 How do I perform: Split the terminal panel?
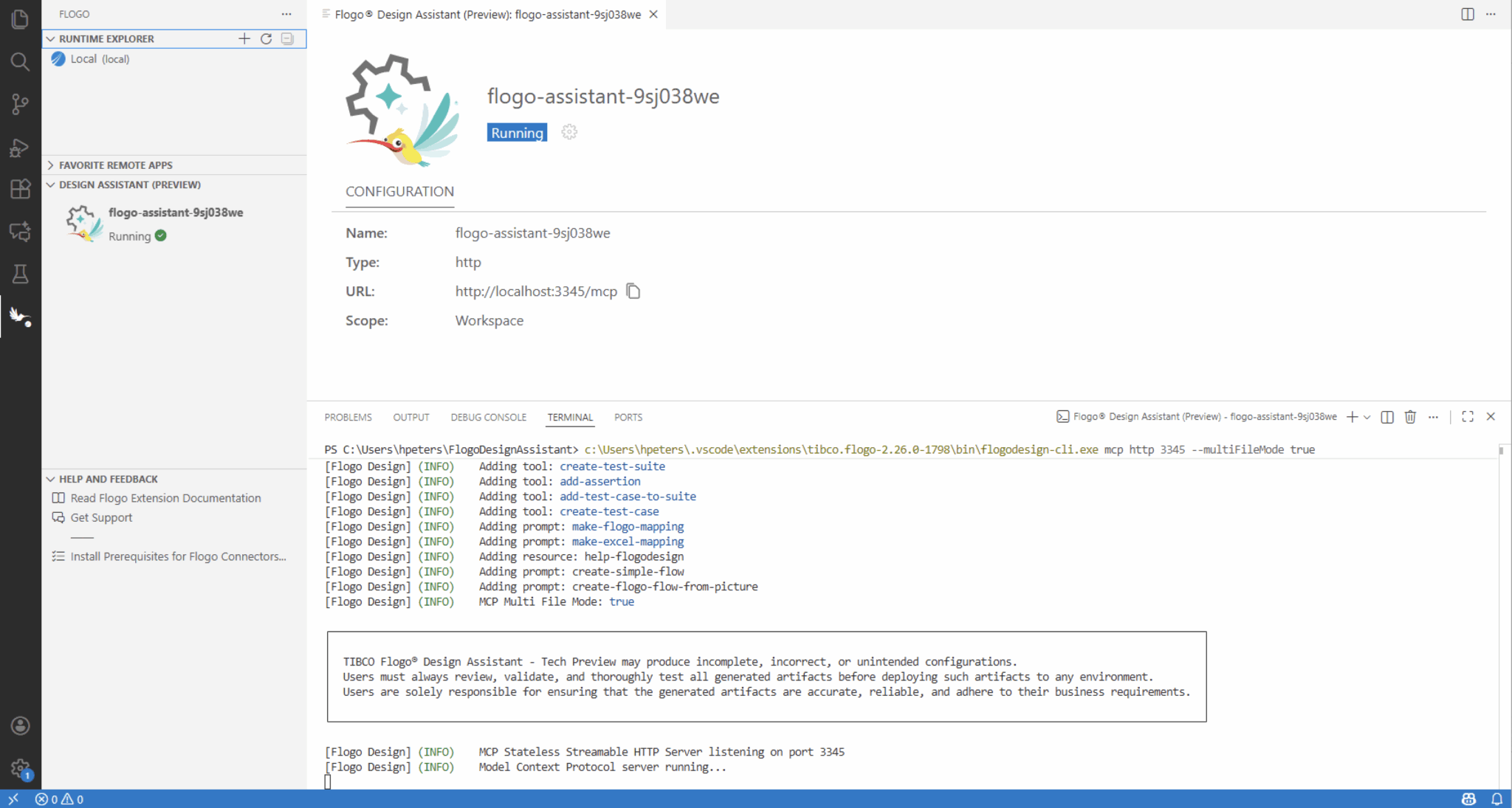[1386, 417]
